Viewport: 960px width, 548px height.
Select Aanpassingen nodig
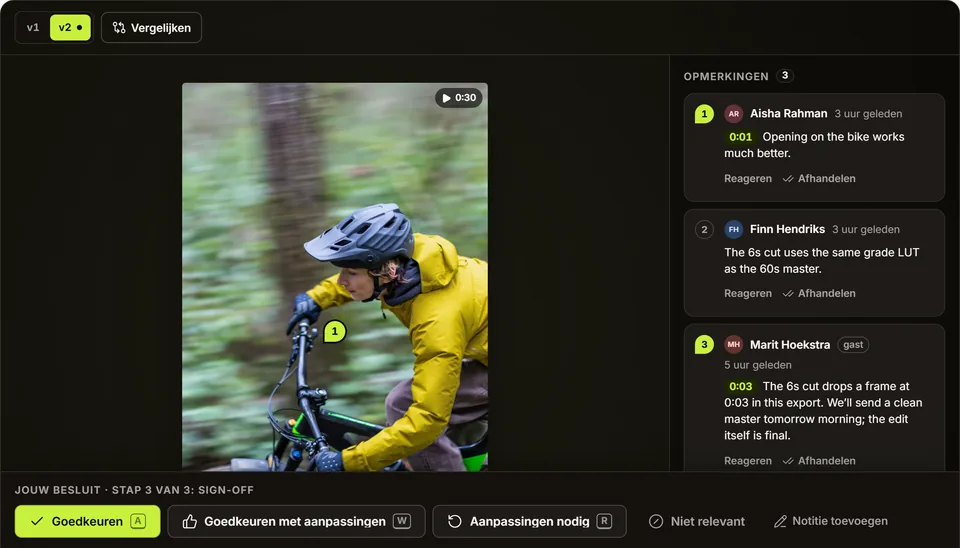pyautogui.click(x=529, y=521)
